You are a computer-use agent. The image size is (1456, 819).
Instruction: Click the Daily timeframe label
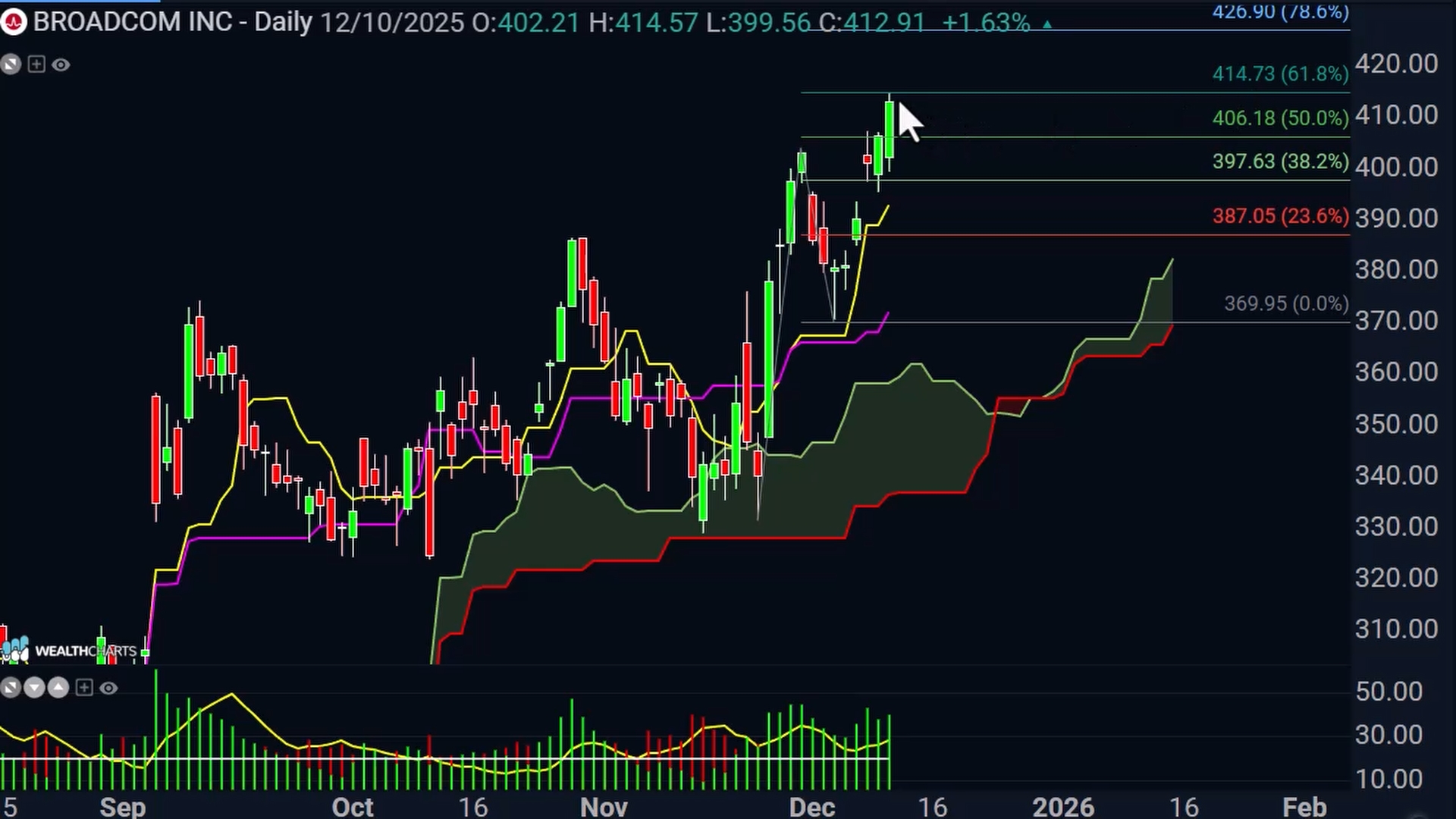pyautogui.click(x=283, y=22)
